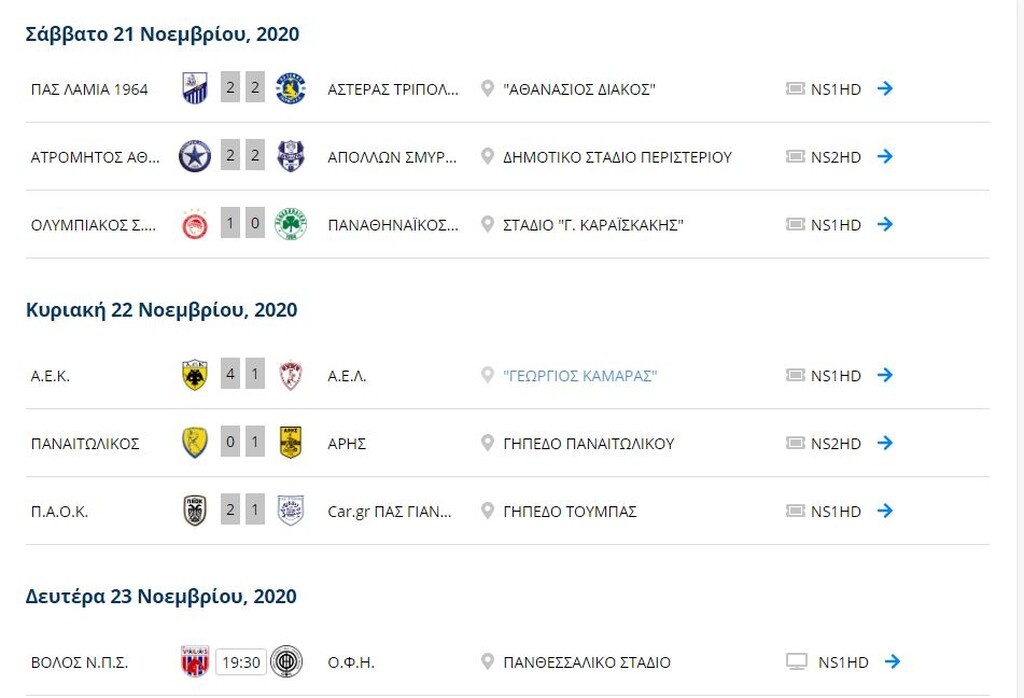Click the arrow for the ΒΟΛΟΣ vs ΟΦΗ fixture

coord(891,661)
